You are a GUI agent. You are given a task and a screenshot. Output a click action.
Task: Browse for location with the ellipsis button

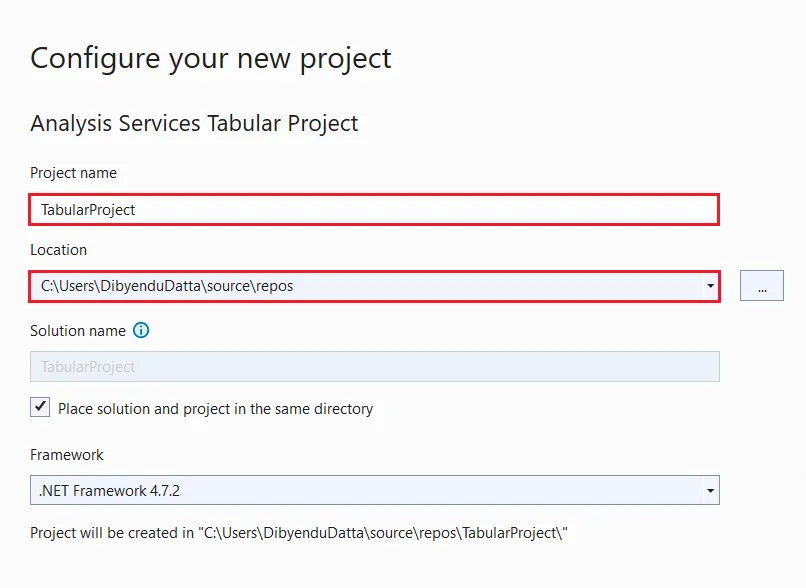(762, 286)
